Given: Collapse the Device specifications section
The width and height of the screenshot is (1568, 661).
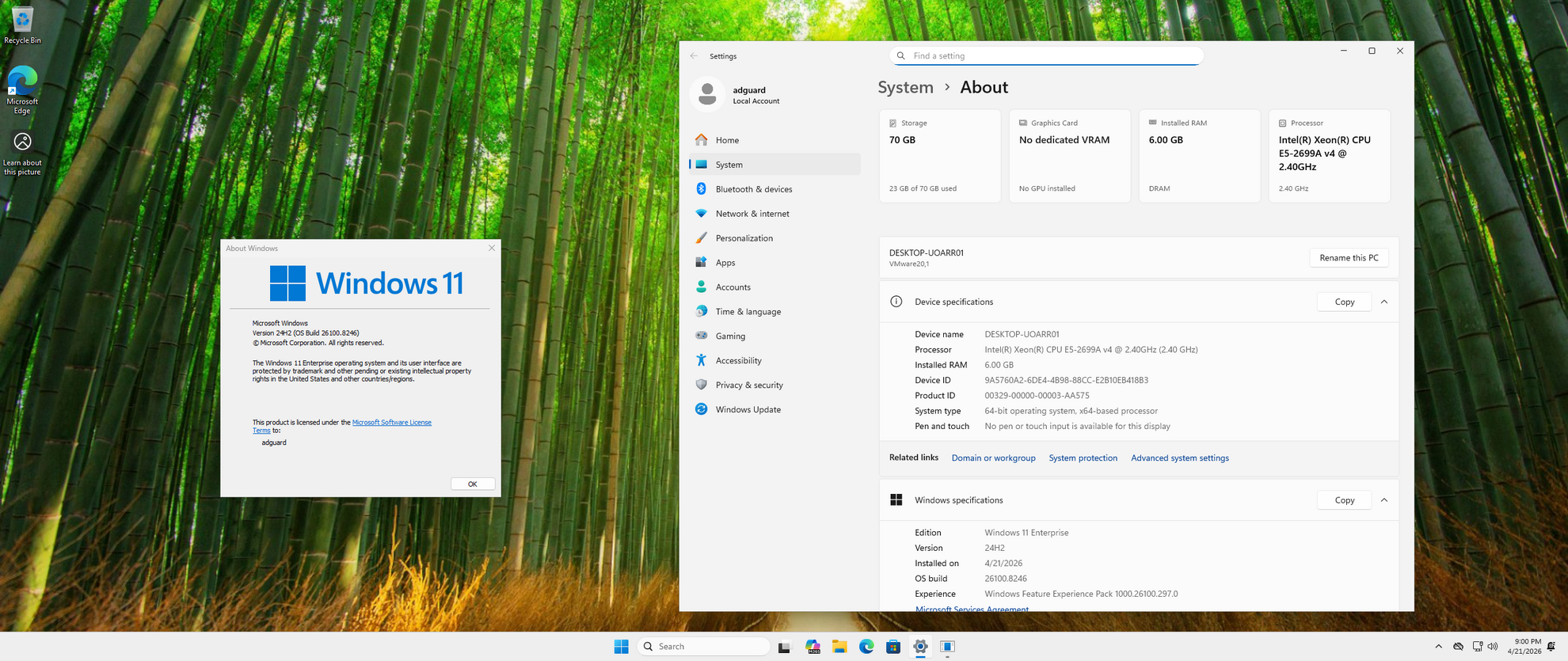Looking at the screenshot, I should [1384, 302].
